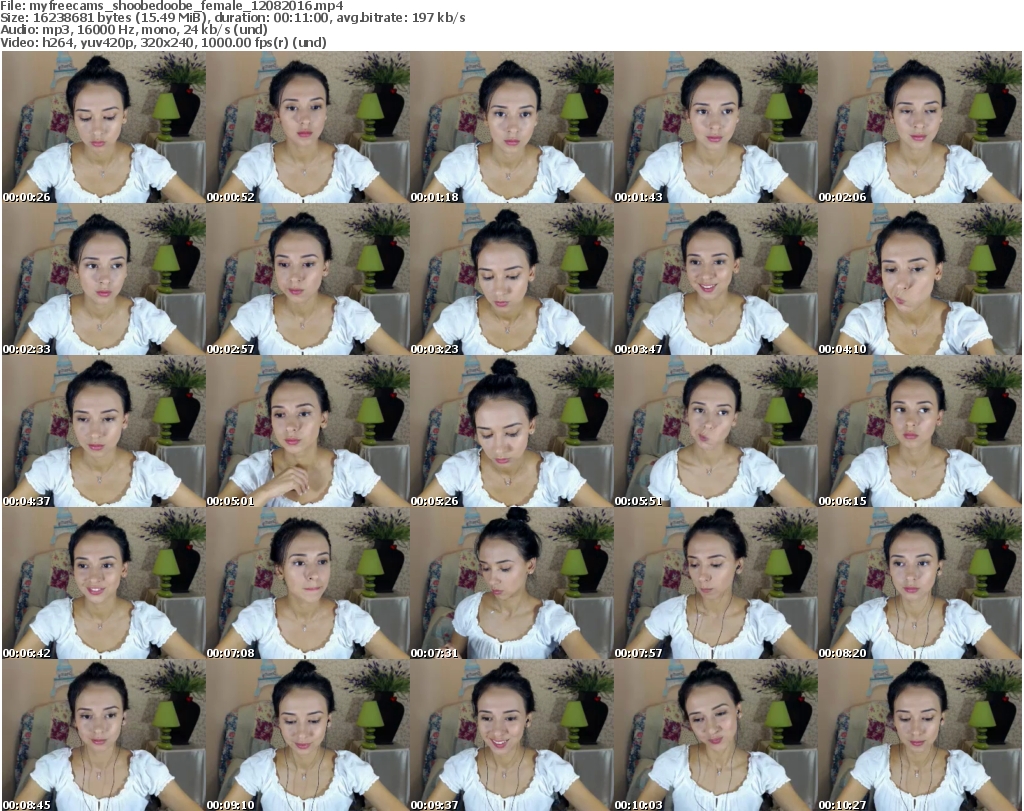Click the frame marked 00:03:47
The height and width of the screenshot is (811, 1024).
(715, 279)
